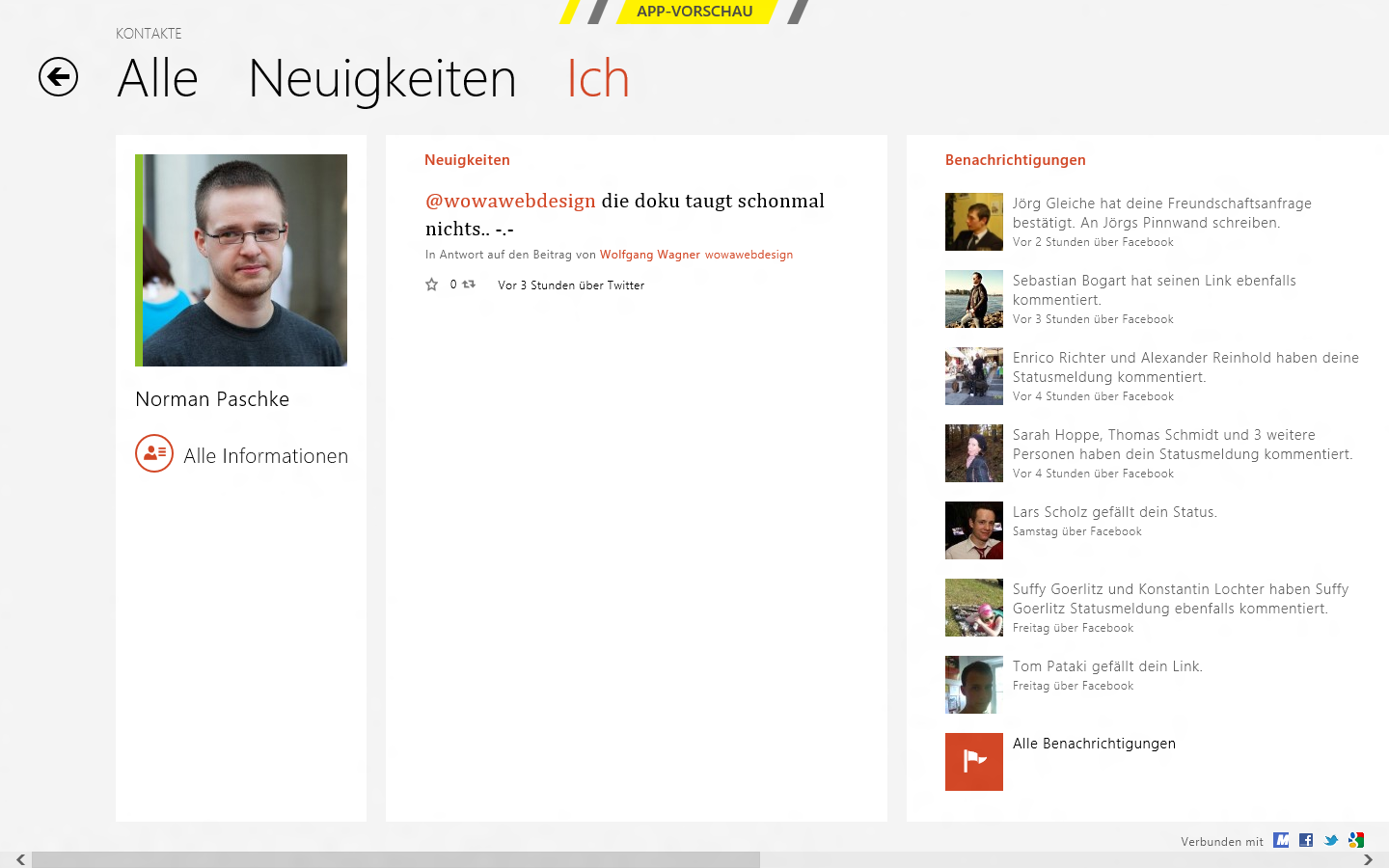This screenshot has width=1389, height=868.
Task: Open Alle Informationen link
Action: click(265, 455)
